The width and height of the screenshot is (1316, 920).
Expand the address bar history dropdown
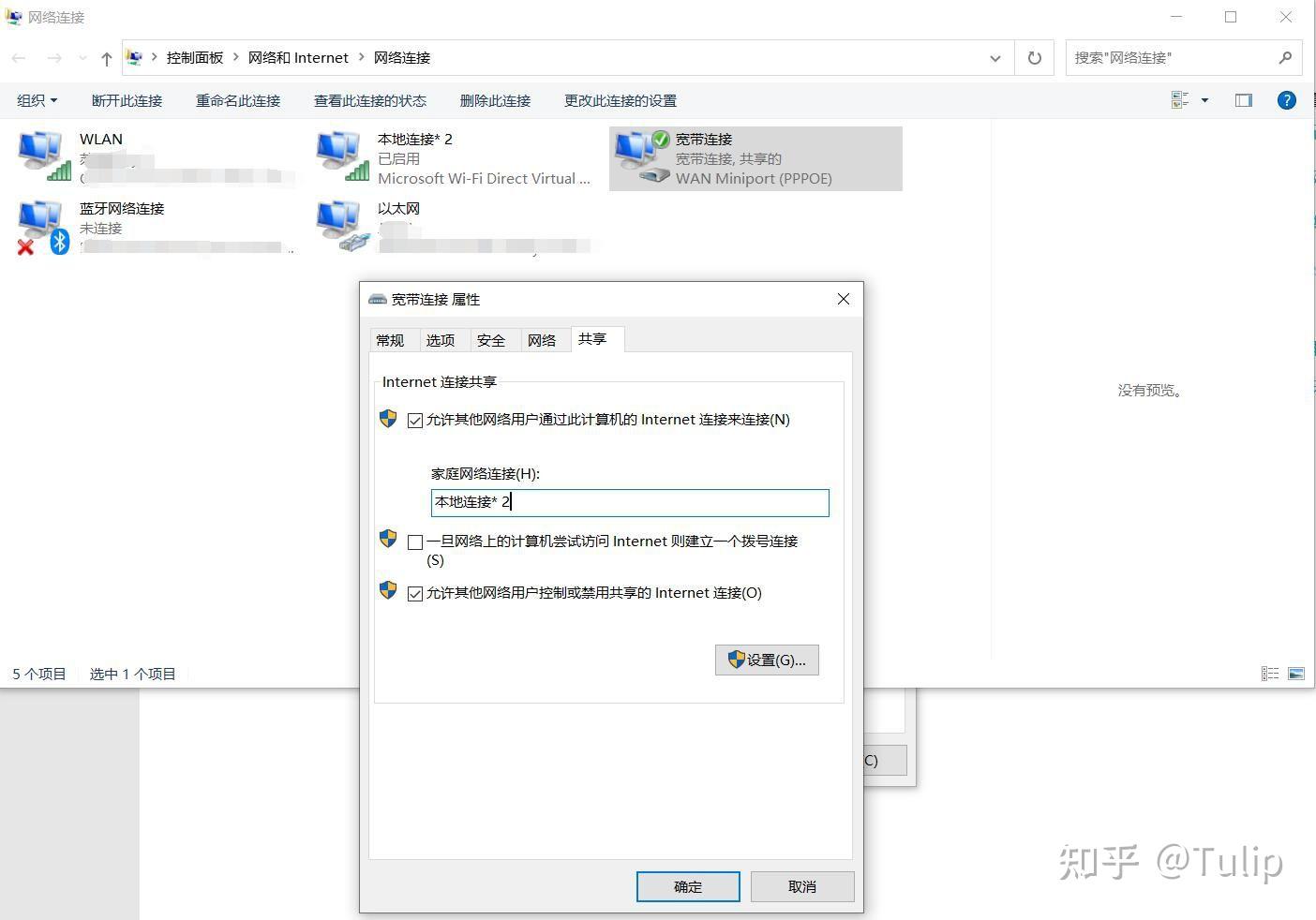click(x=994, y=58)
